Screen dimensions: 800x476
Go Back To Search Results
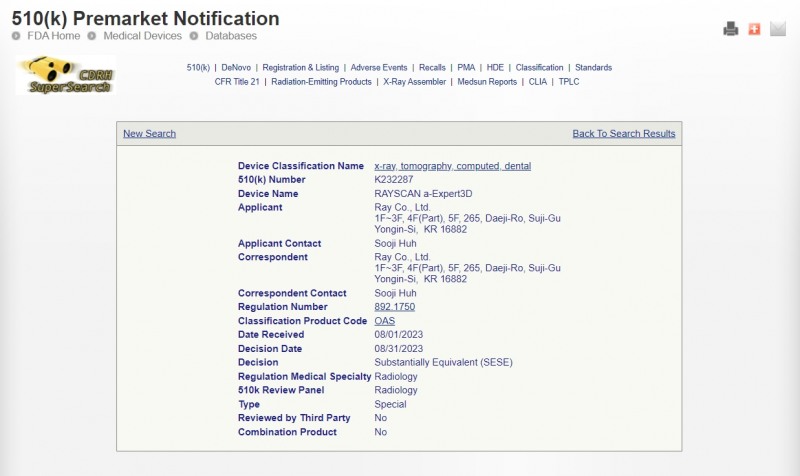pos(623,134)
